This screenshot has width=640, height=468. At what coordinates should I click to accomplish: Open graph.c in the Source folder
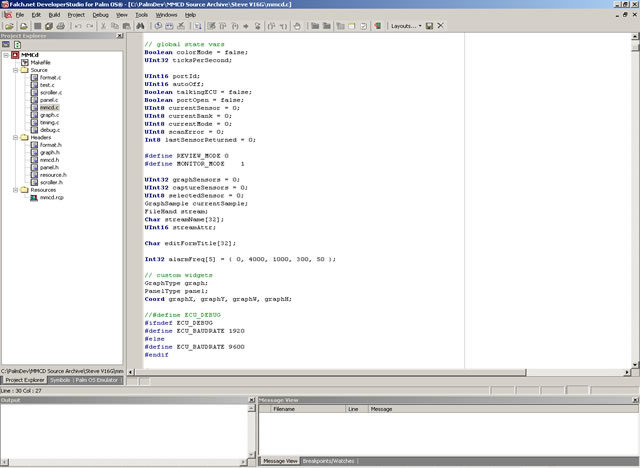[49, 115]
